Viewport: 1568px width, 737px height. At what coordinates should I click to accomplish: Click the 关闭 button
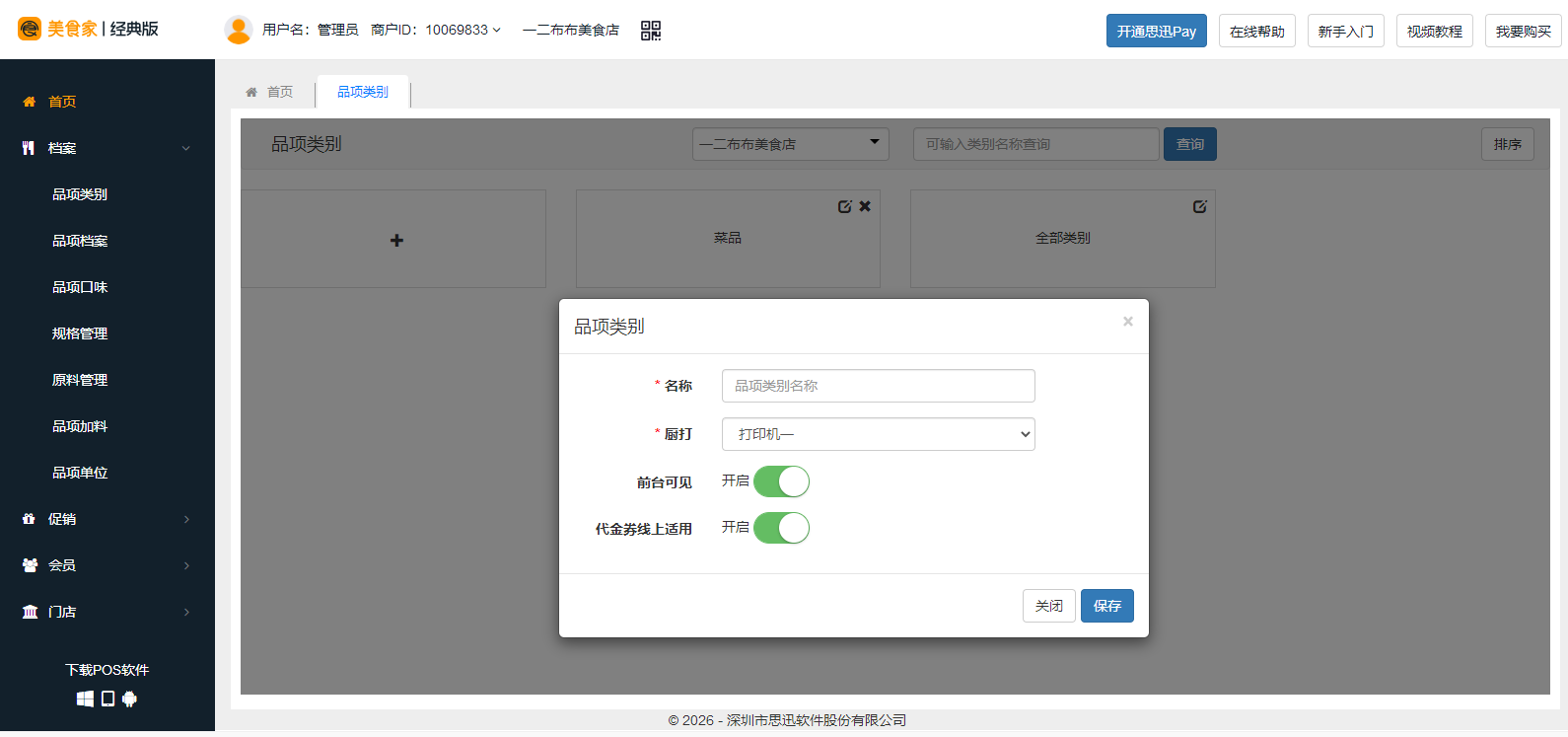[x=1049, y=606]
